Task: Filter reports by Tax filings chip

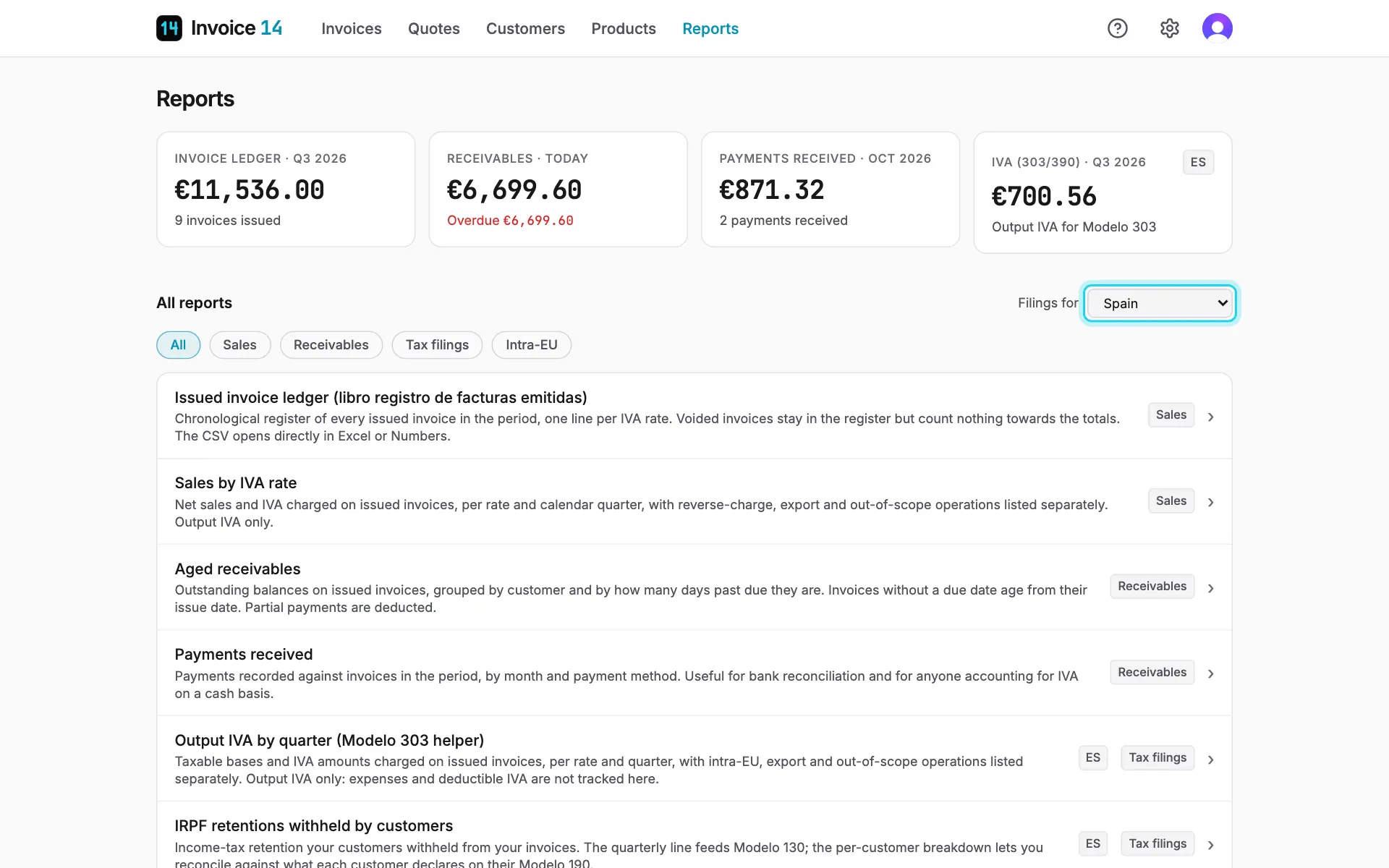Action: click(437, 345)
